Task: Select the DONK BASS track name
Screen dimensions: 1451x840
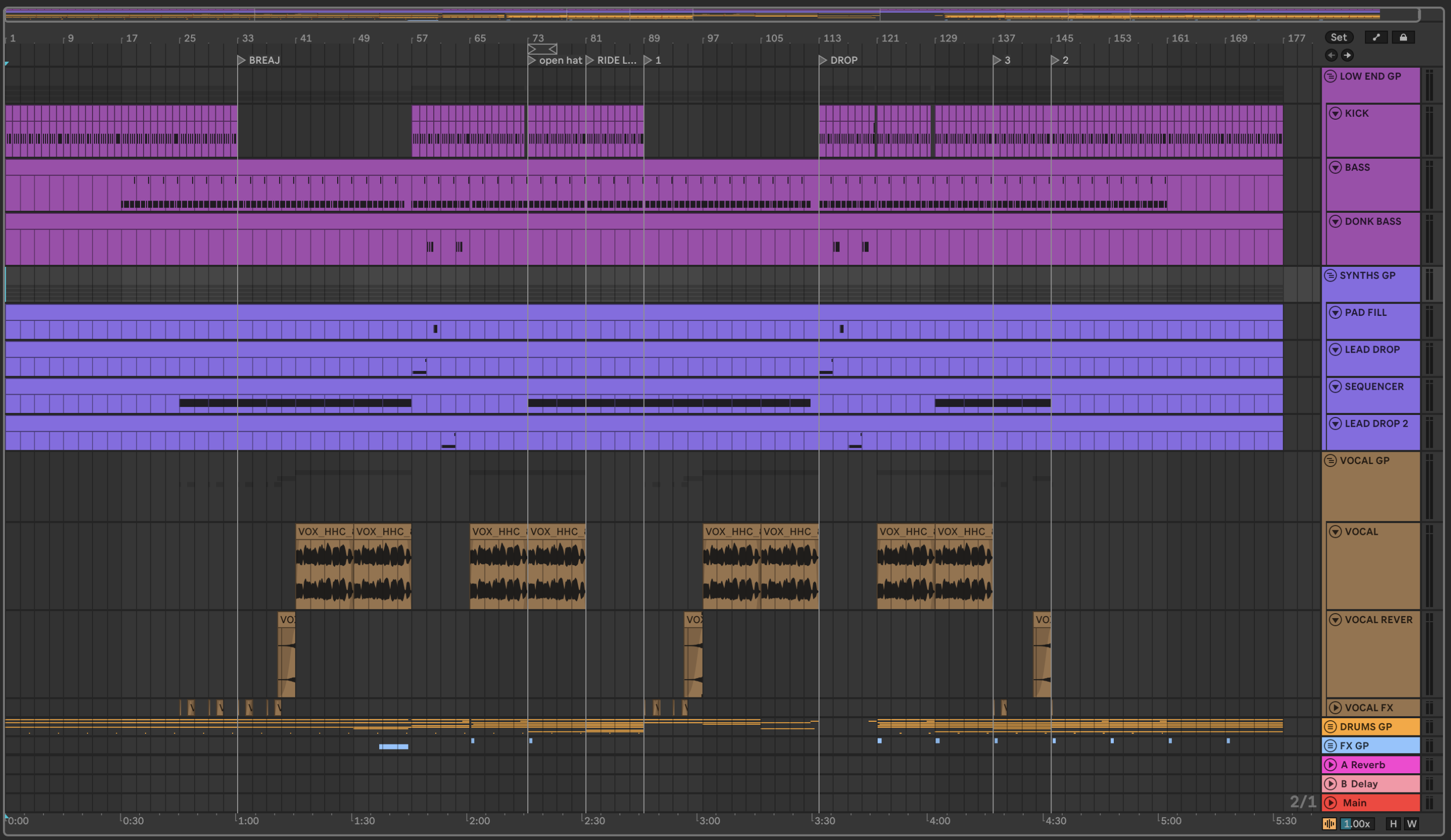Action: point(1373,222)
